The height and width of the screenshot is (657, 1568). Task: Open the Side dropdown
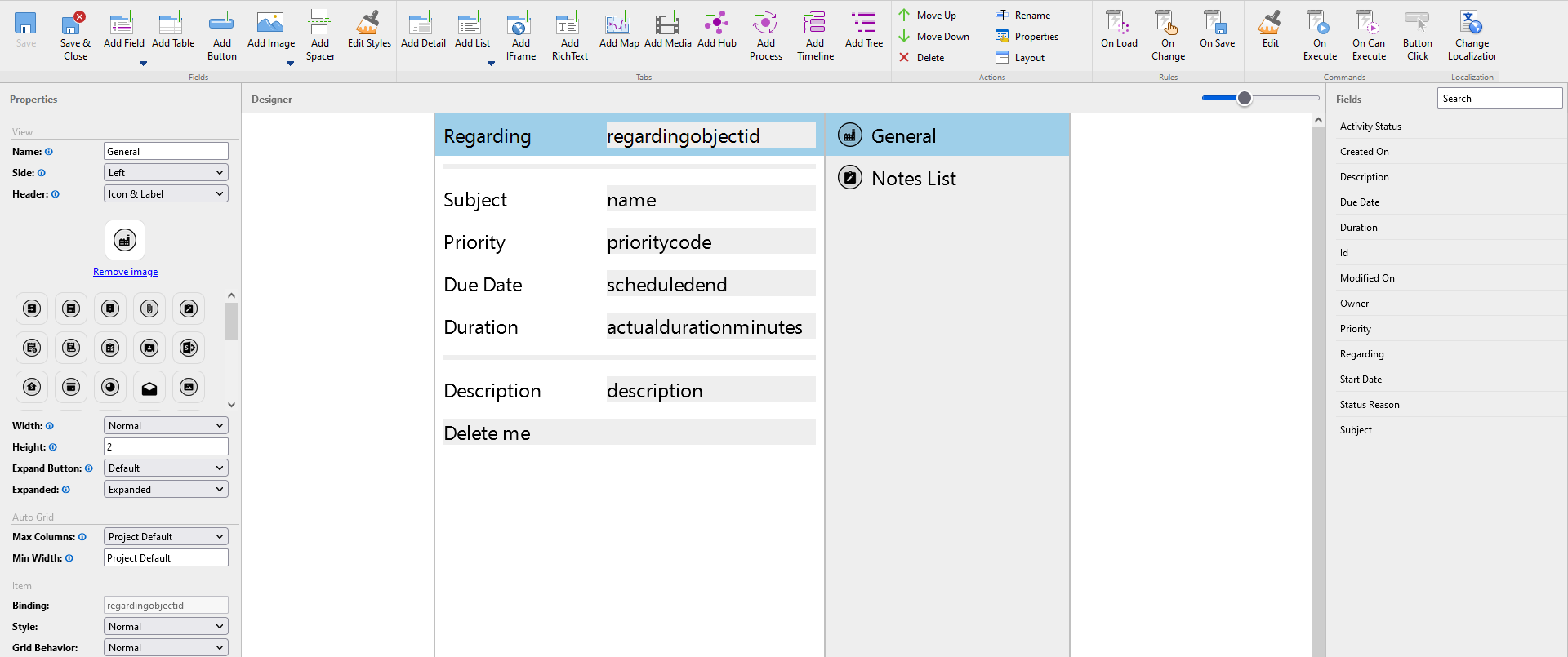(166, 173)
